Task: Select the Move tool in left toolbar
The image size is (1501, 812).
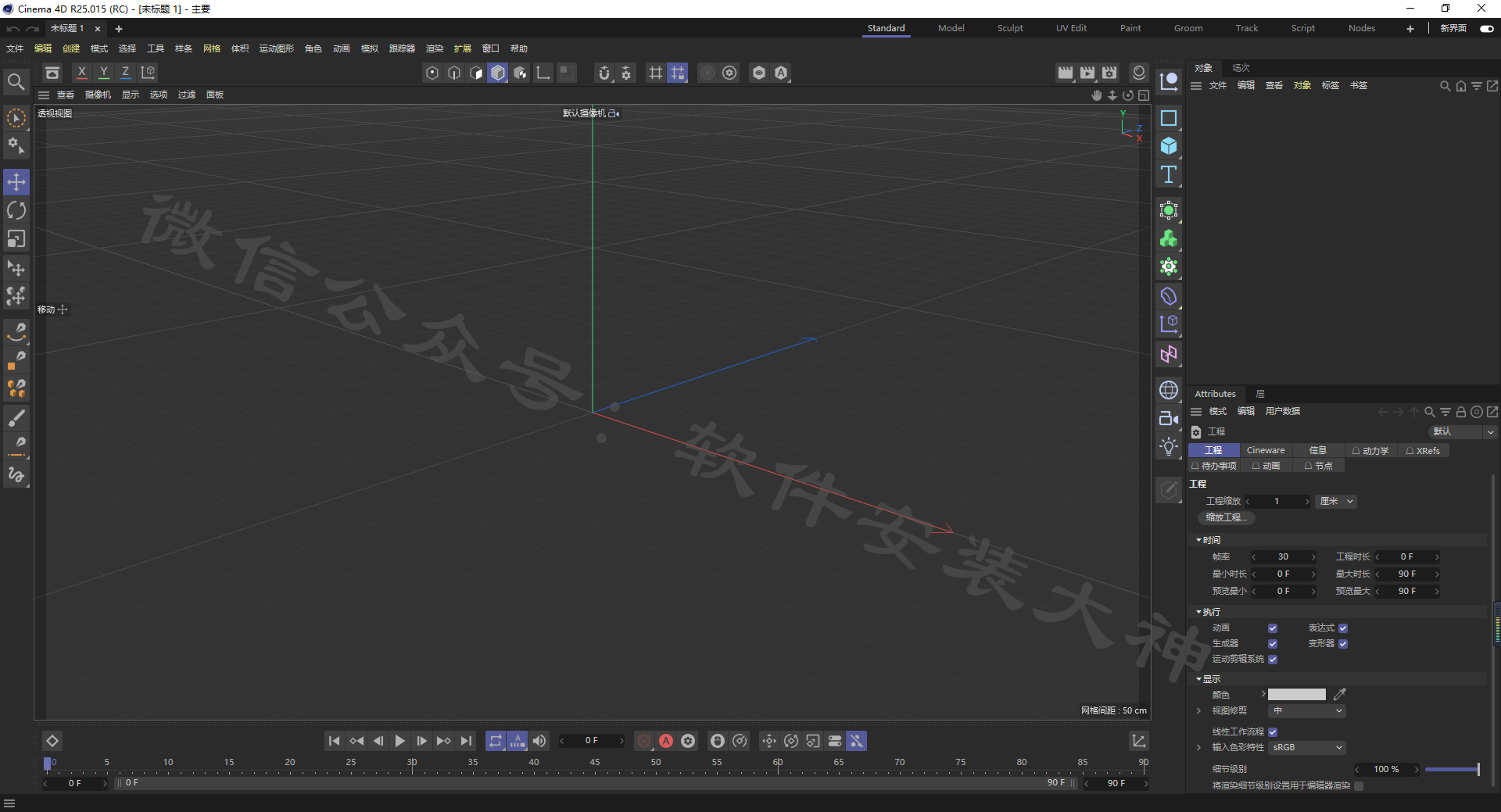Action: coord(16,182)
